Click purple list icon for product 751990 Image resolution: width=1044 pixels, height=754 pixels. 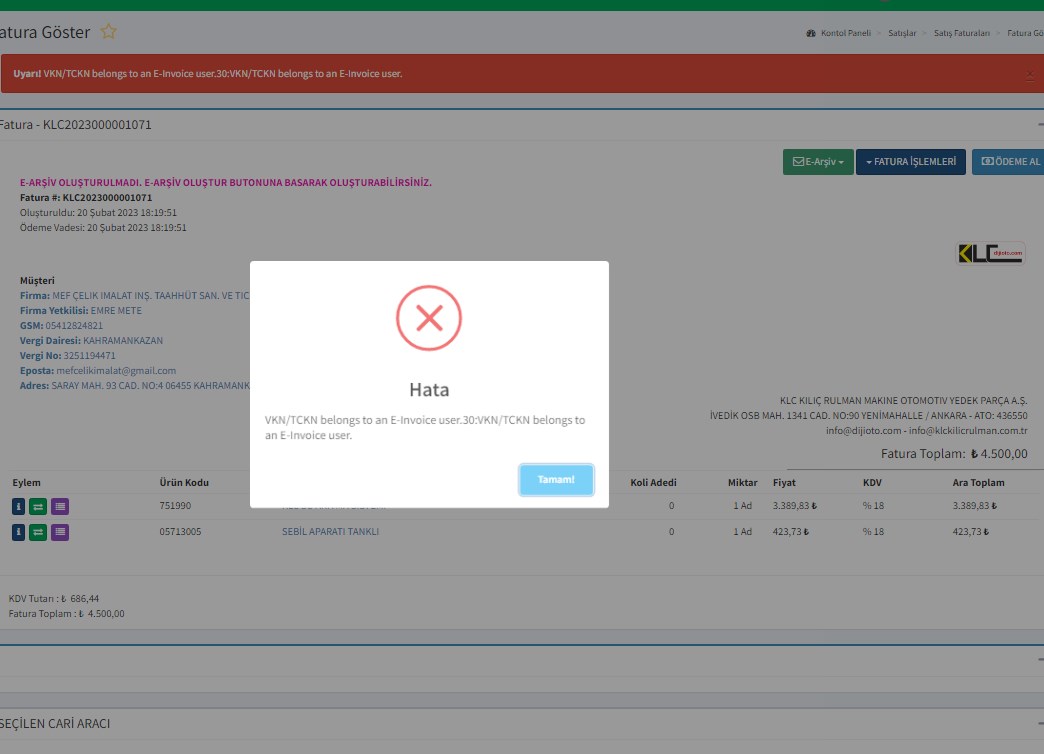[59, 506]
